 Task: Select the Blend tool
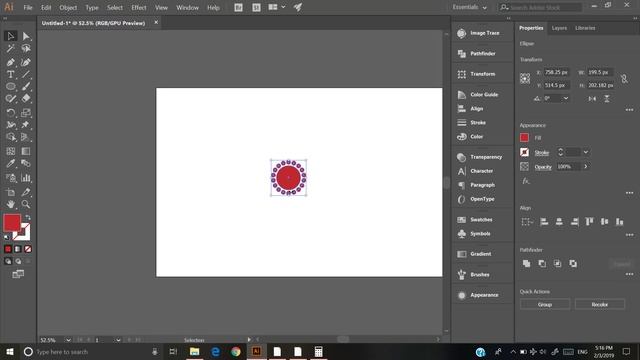click(x=26, y=164)
